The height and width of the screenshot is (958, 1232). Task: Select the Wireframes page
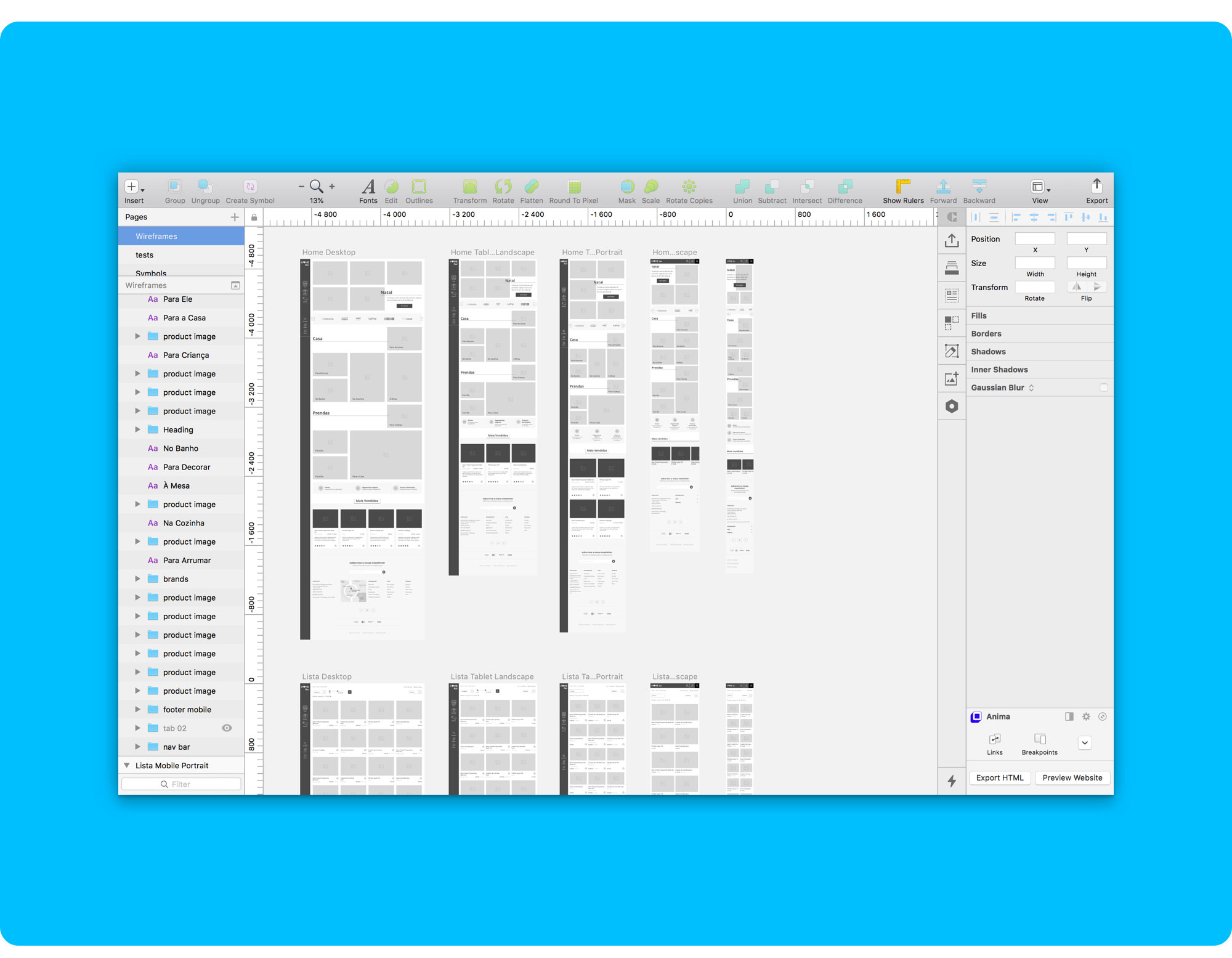[156, 237]
